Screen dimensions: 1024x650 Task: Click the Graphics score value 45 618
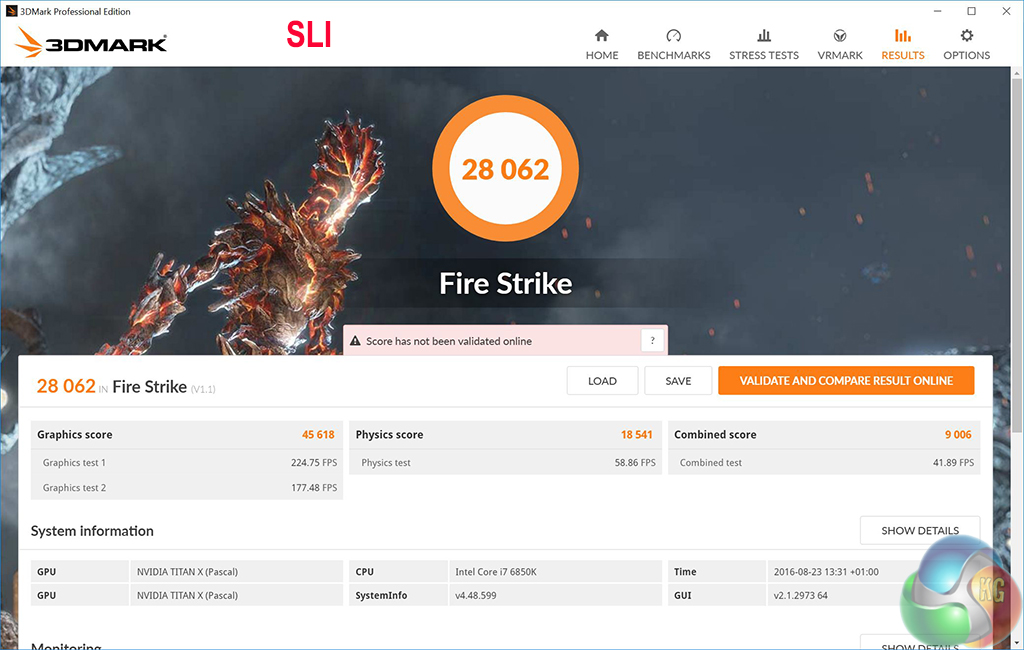tap(318, 434)
